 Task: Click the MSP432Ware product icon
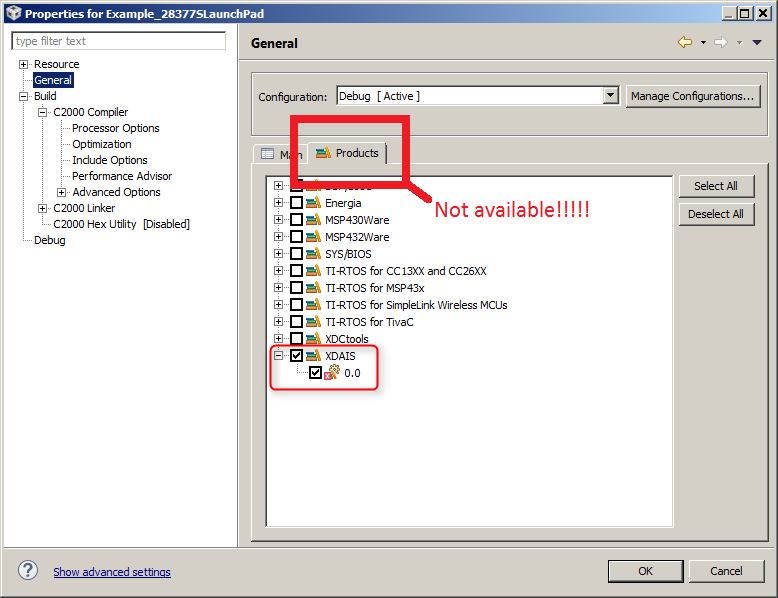pyautogui.click(x=313, y=236)
